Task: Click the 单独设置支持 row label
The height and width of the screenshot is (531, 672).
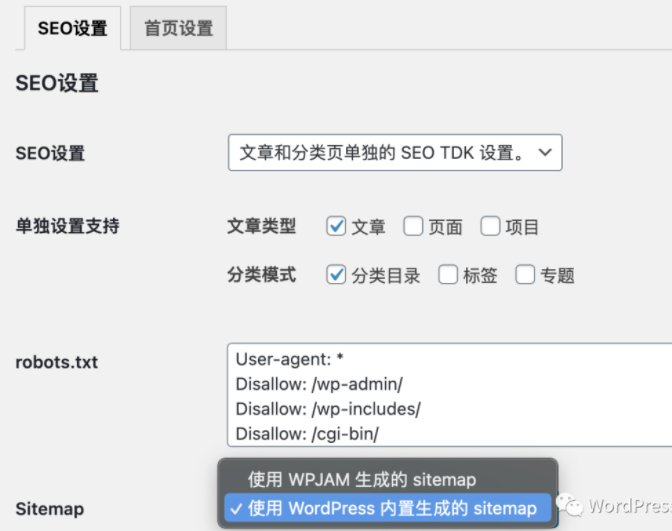Action: point(68,226)
